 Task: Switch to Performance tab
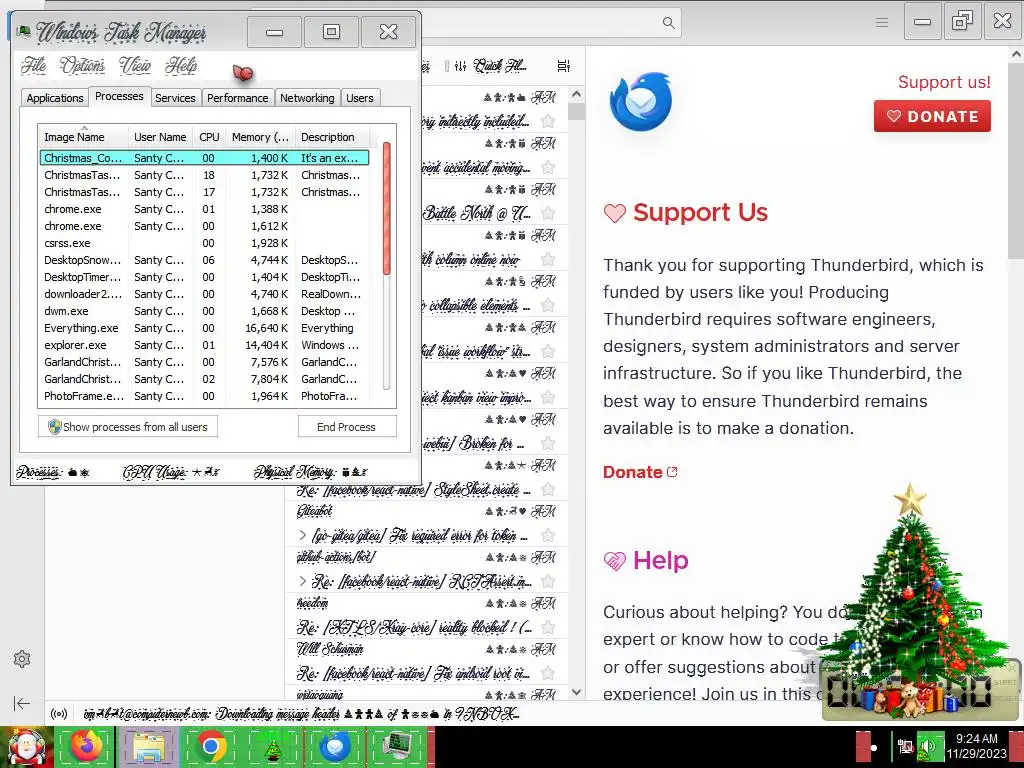[238, 98]
